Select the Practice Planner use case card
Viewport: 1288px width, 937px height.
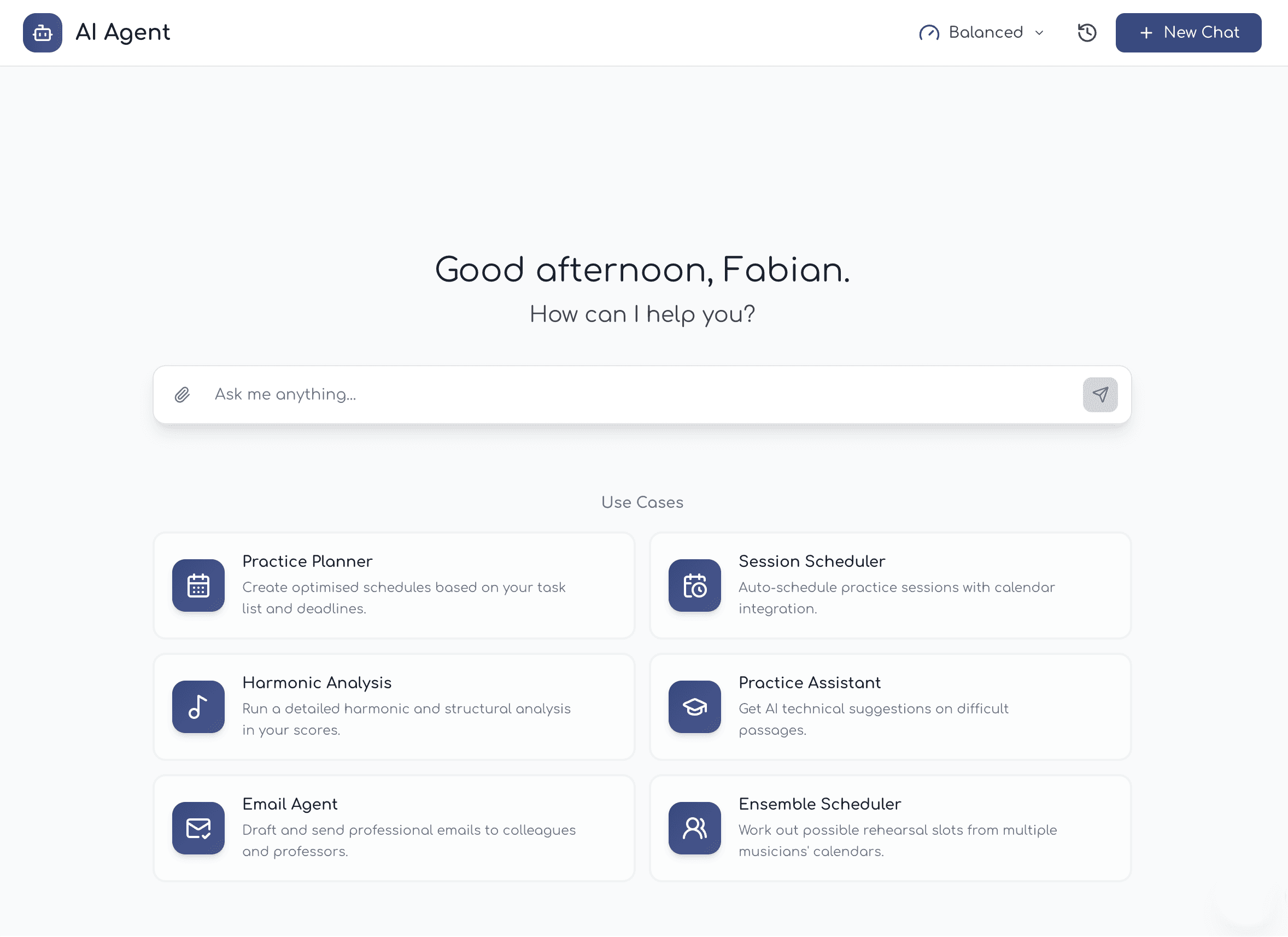point(394,585)
